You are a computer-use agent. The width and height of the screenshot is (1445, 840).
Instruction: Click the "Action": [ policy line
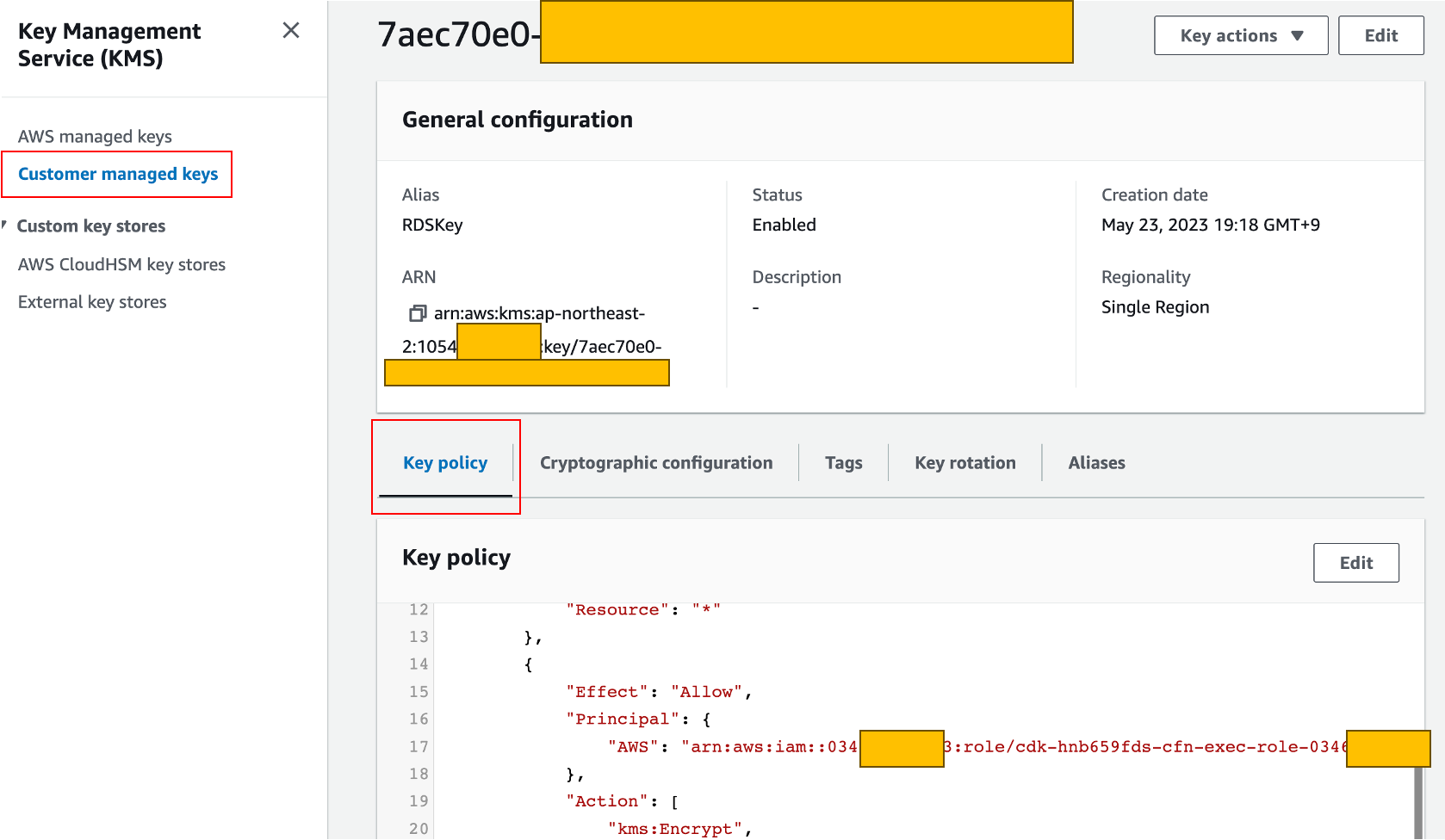[623, 801]
